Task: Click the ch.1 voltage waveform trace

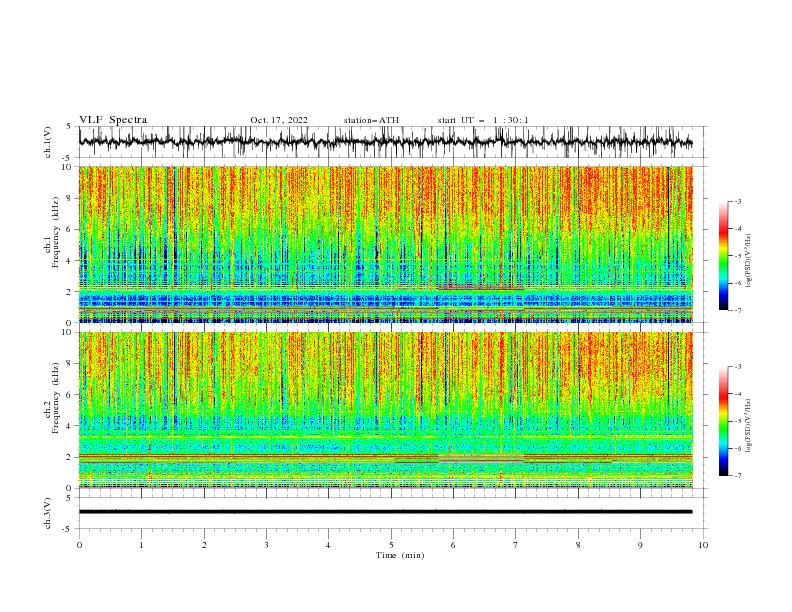Action: pos(385,142)
